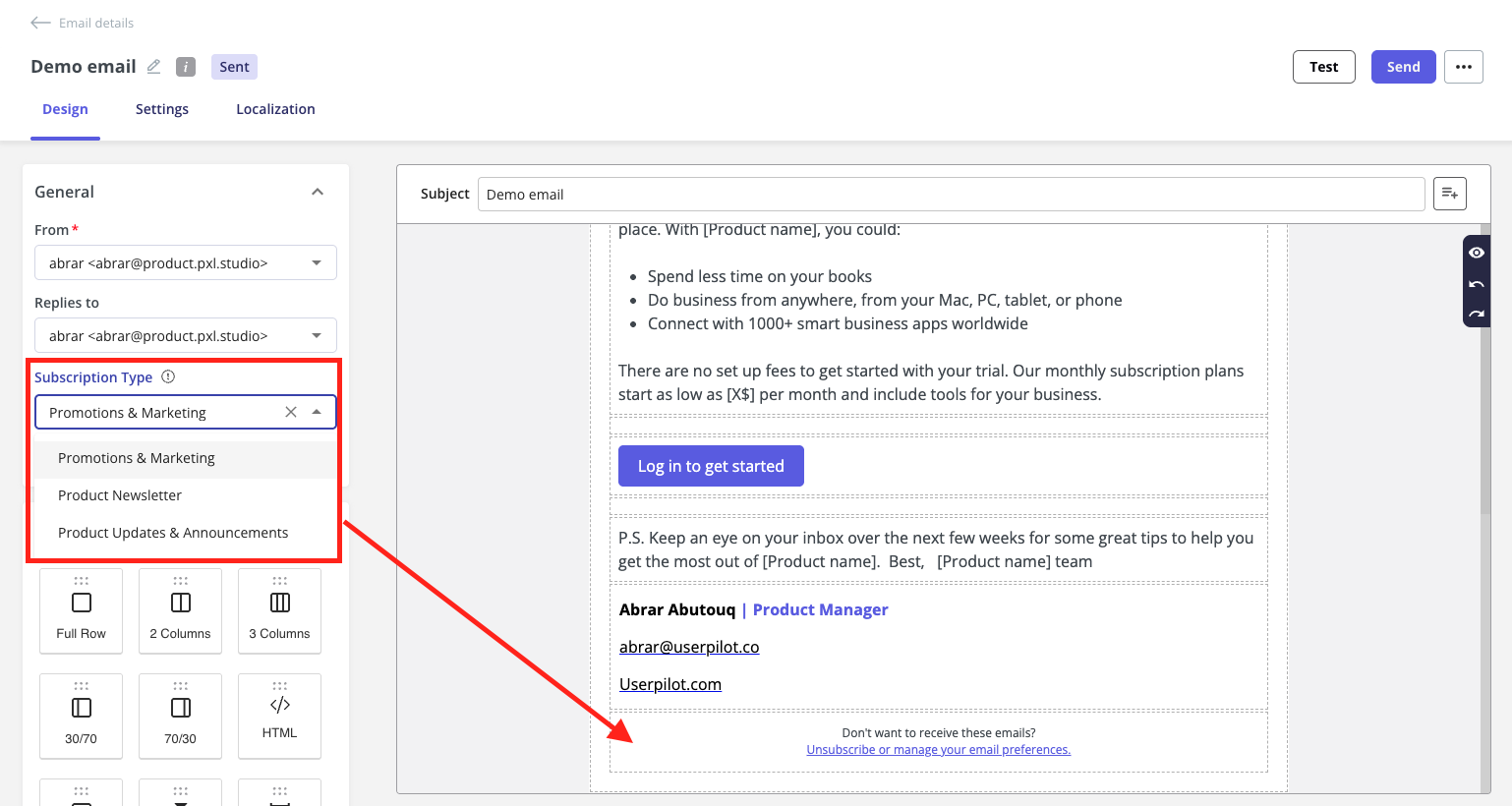Select Product Newsletter option

click(x=186, y=495)
